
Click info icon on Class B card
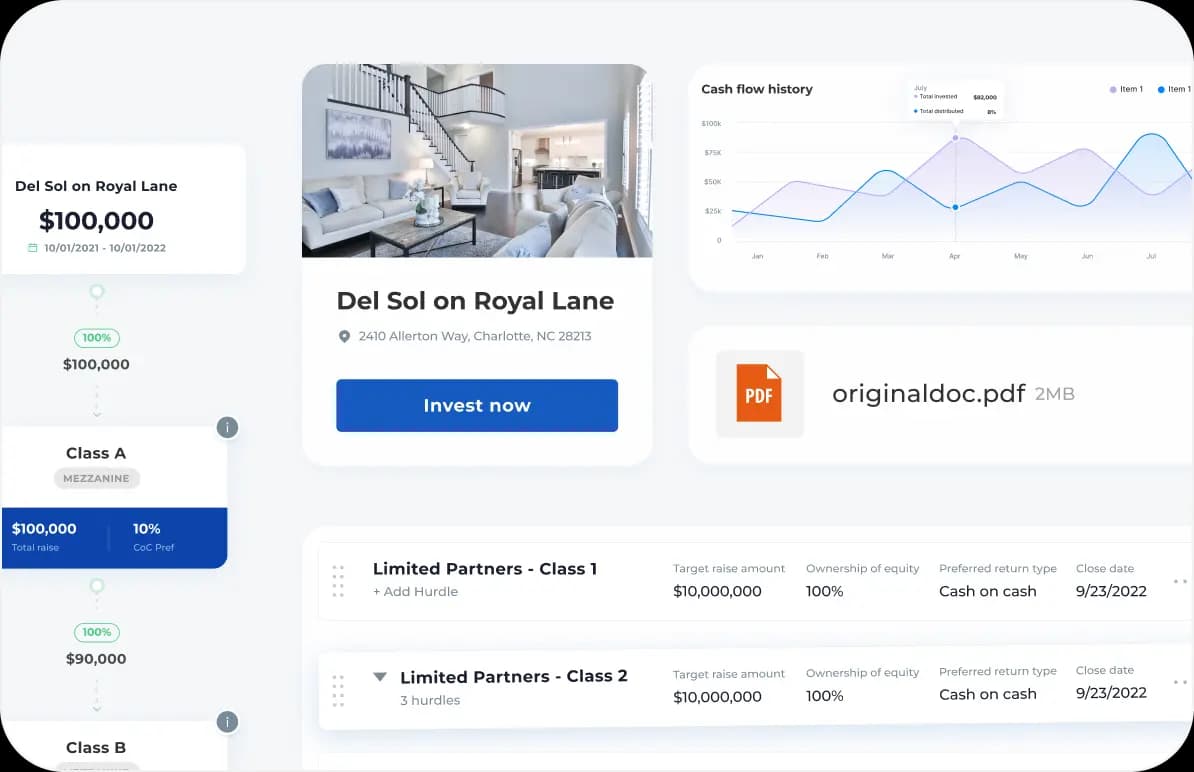point(227,722)
